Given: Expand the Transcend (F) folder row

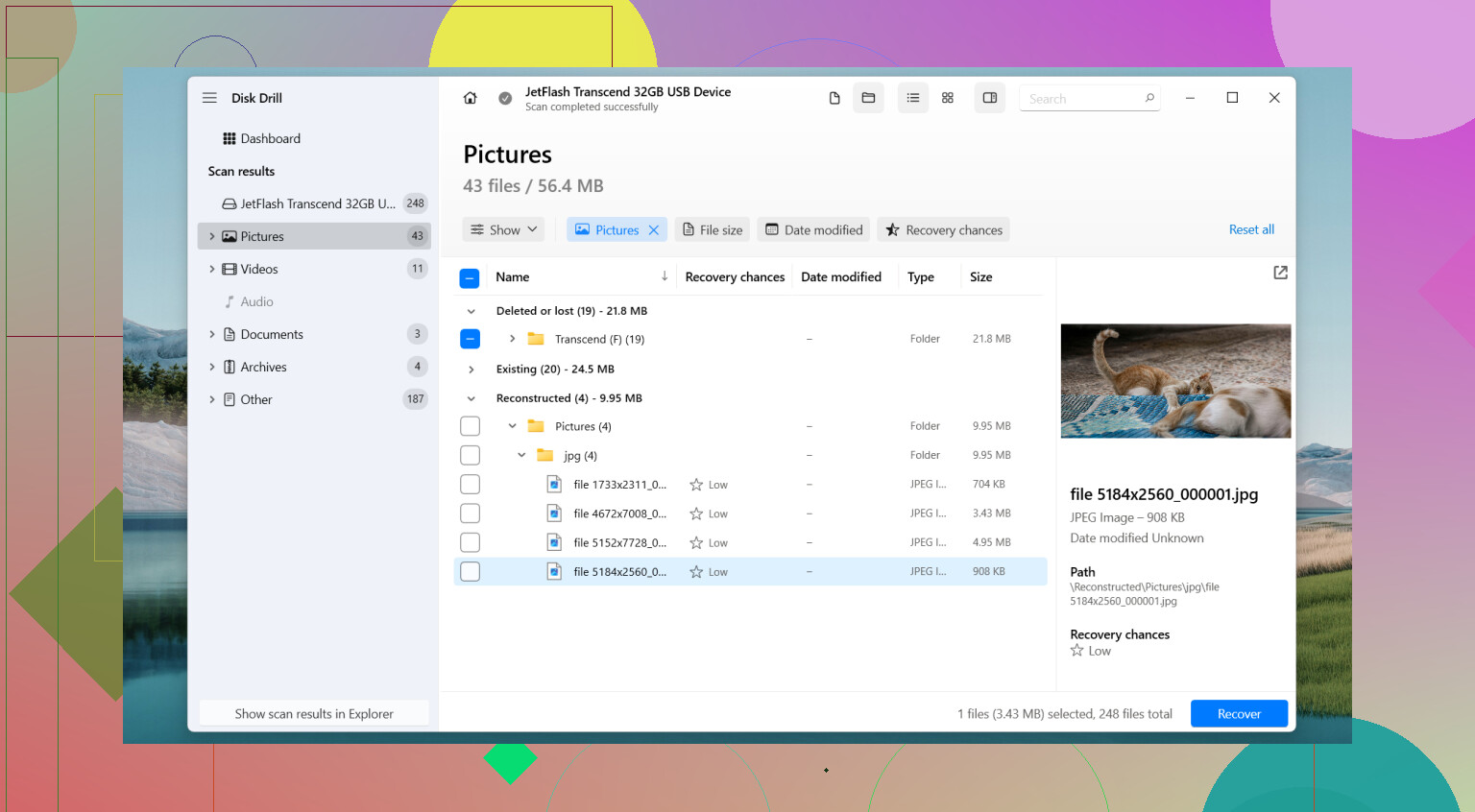Looking at the screenshot, I should (512, 339).
